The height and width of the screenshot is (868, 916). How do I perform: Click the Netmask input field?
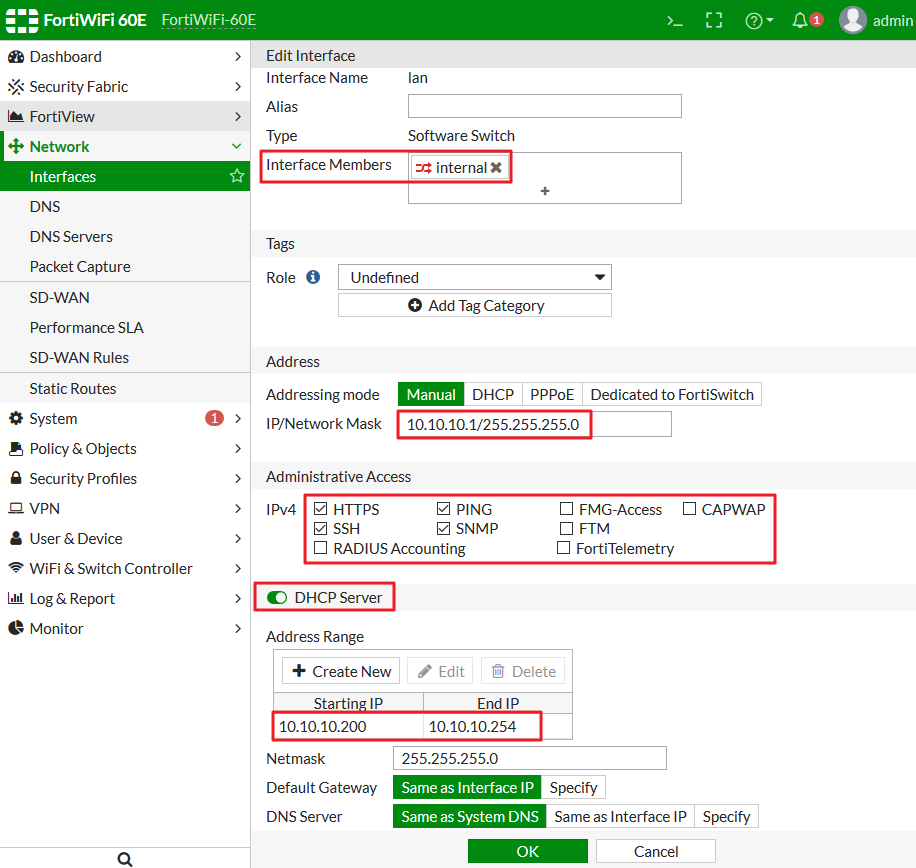coord(530,758)
